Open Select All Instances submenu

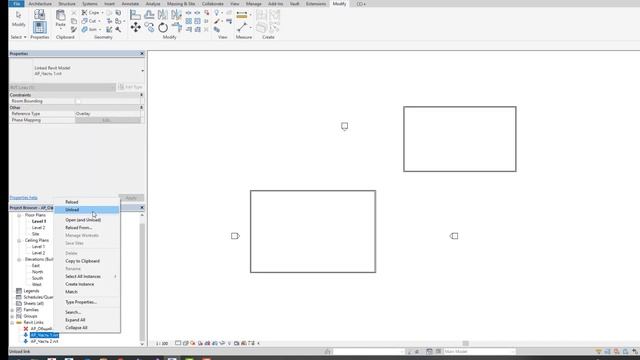point(87,276)
